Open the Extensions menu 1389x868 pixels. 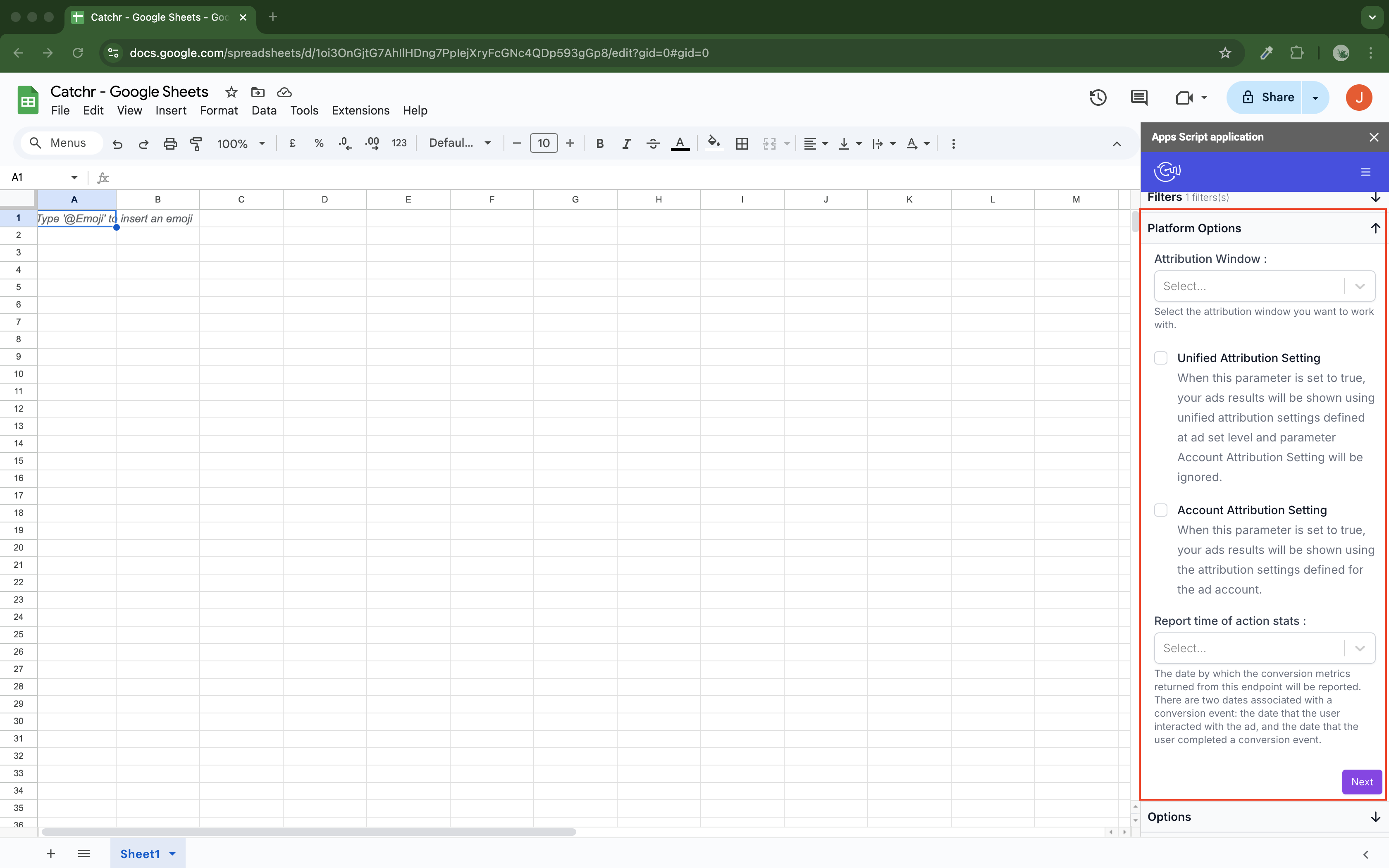pyautogui.click(x=360, y=110)
